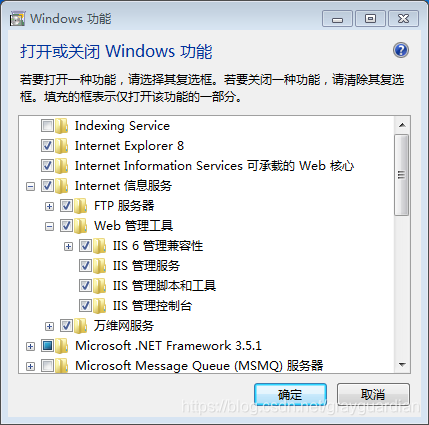
Task: Click the FTP 服务器 folder icon
Action: pos(81,206)
